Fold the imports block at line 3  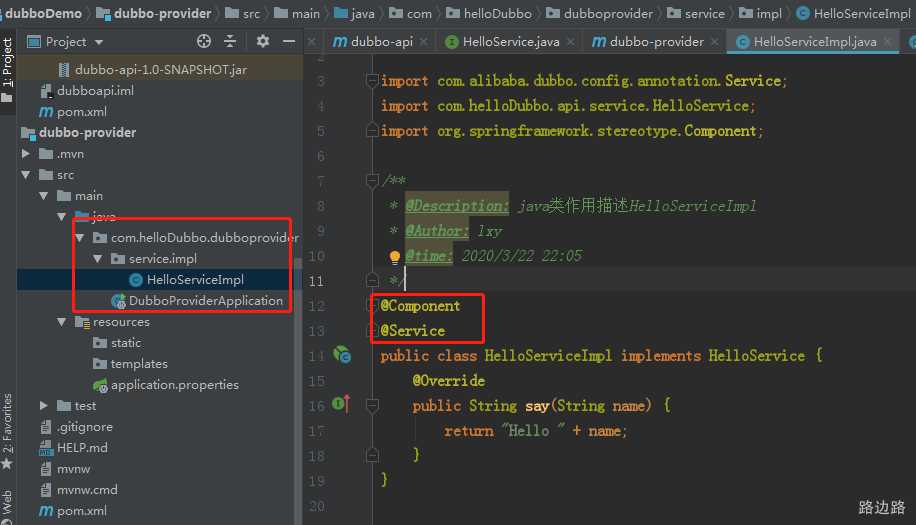tap(372, 81)
